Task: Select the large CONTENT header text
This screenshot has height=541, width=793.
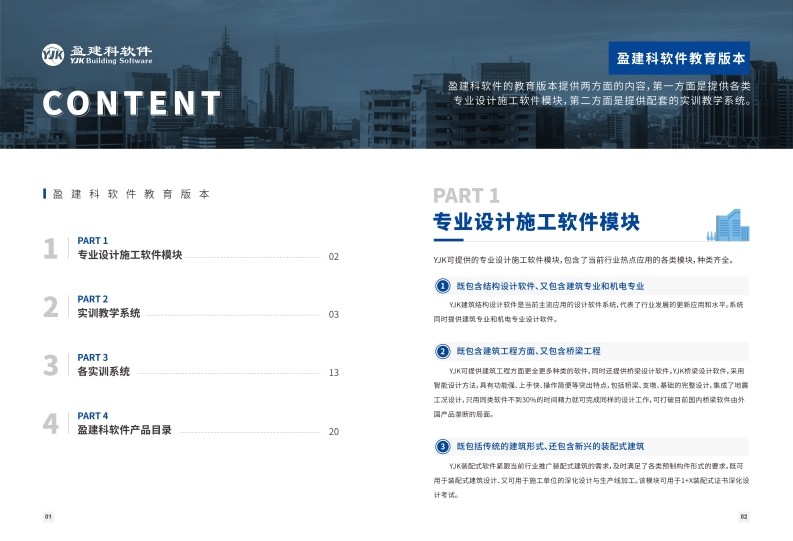Action: (x=131, y=103)
